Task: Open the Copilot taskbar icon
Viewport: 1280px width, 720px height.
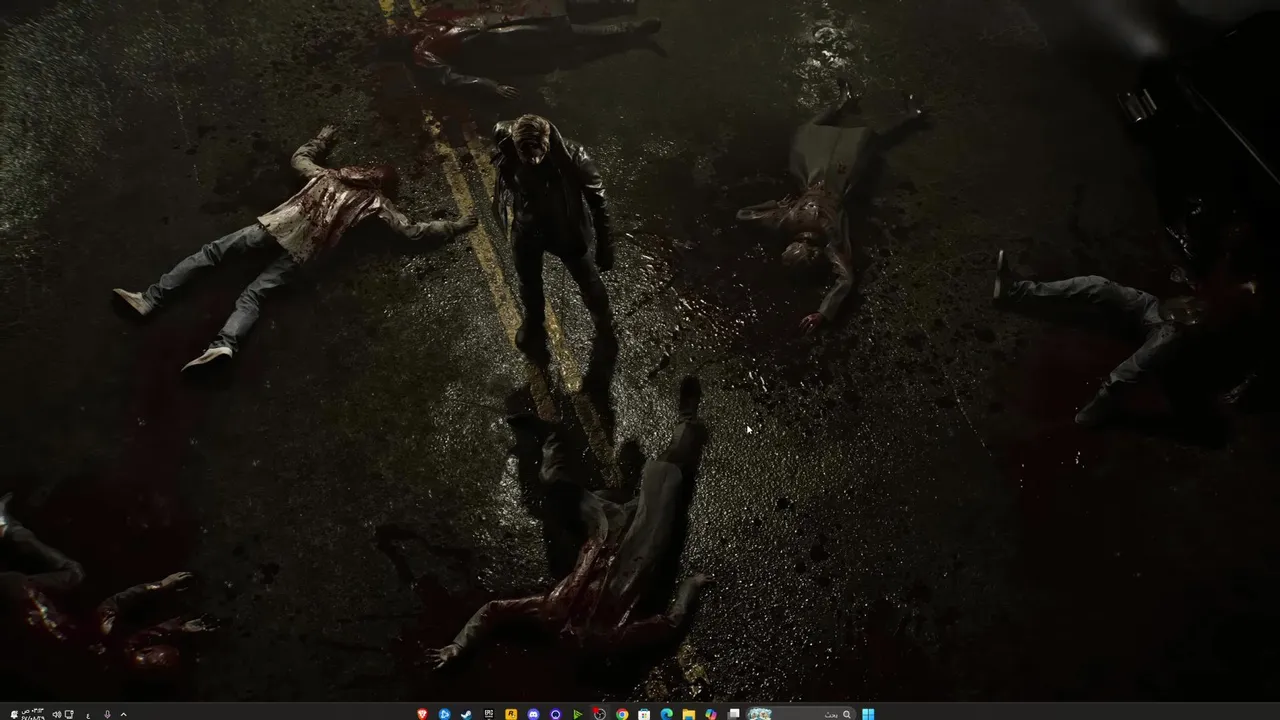Action: tap(711, 714)
